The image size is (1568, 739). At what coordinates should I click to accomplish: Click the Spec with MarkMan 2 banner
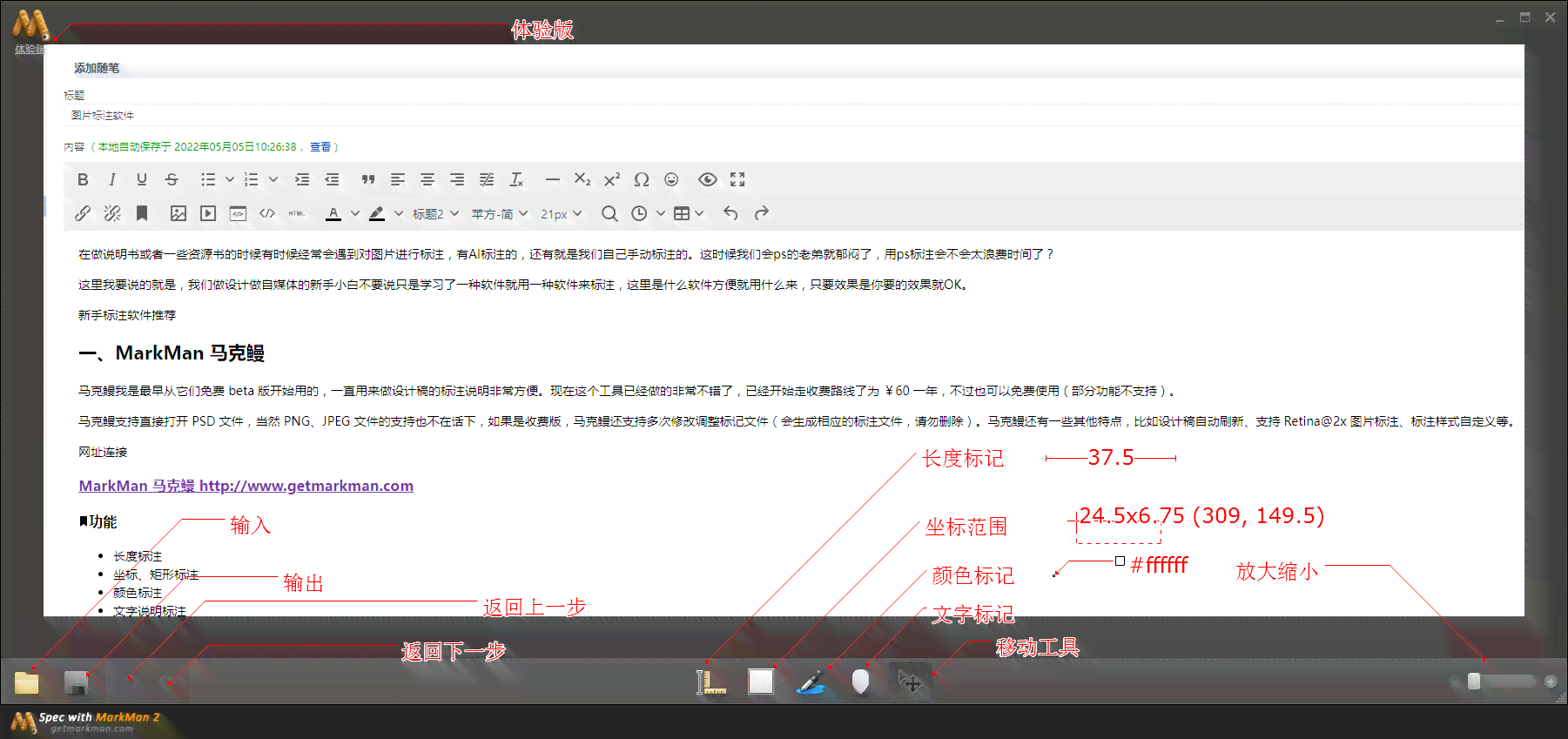click(x=85, y=722)
